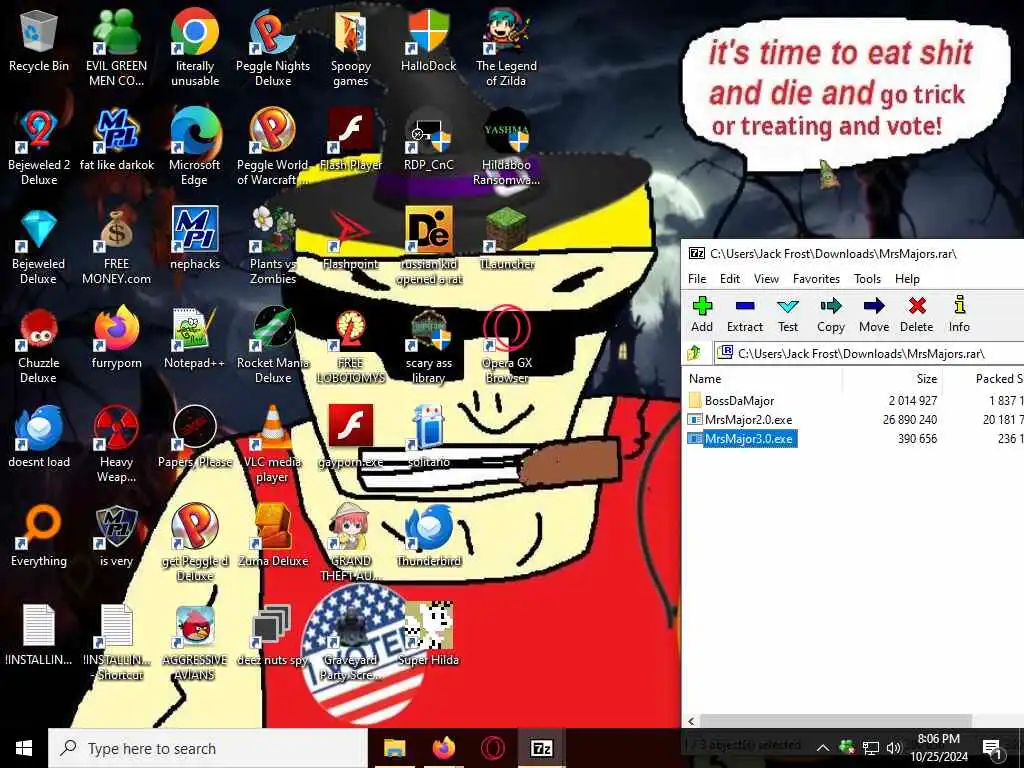Image resolution: width=1024 pixels, height=768 pixels.
Task: Sort by the Size column header
Action: (x=926, y=379)
